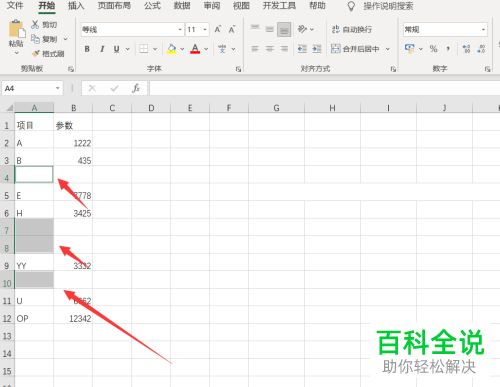Open number group dialog launcher
This screenshot has width=500, height=387.
488,69
